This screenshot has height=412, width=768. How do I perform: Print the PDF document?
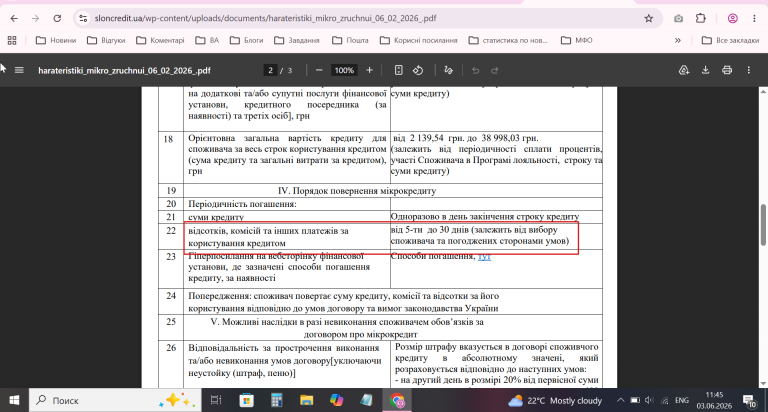[x=727, y=70]
